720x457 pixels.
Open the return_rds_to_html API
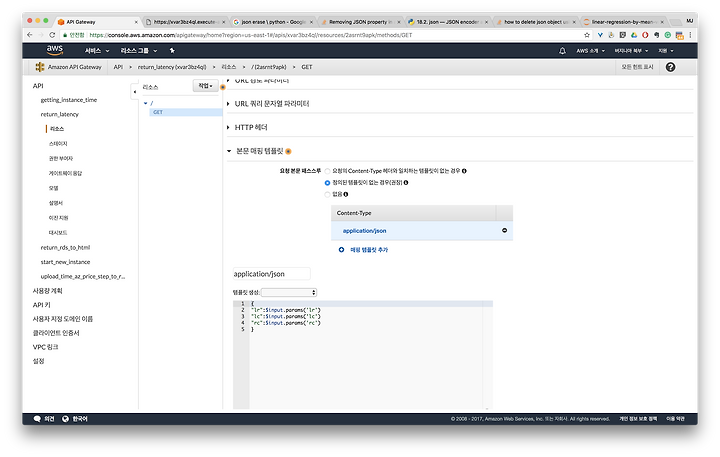pyautogui.click(x=65, y=248)
